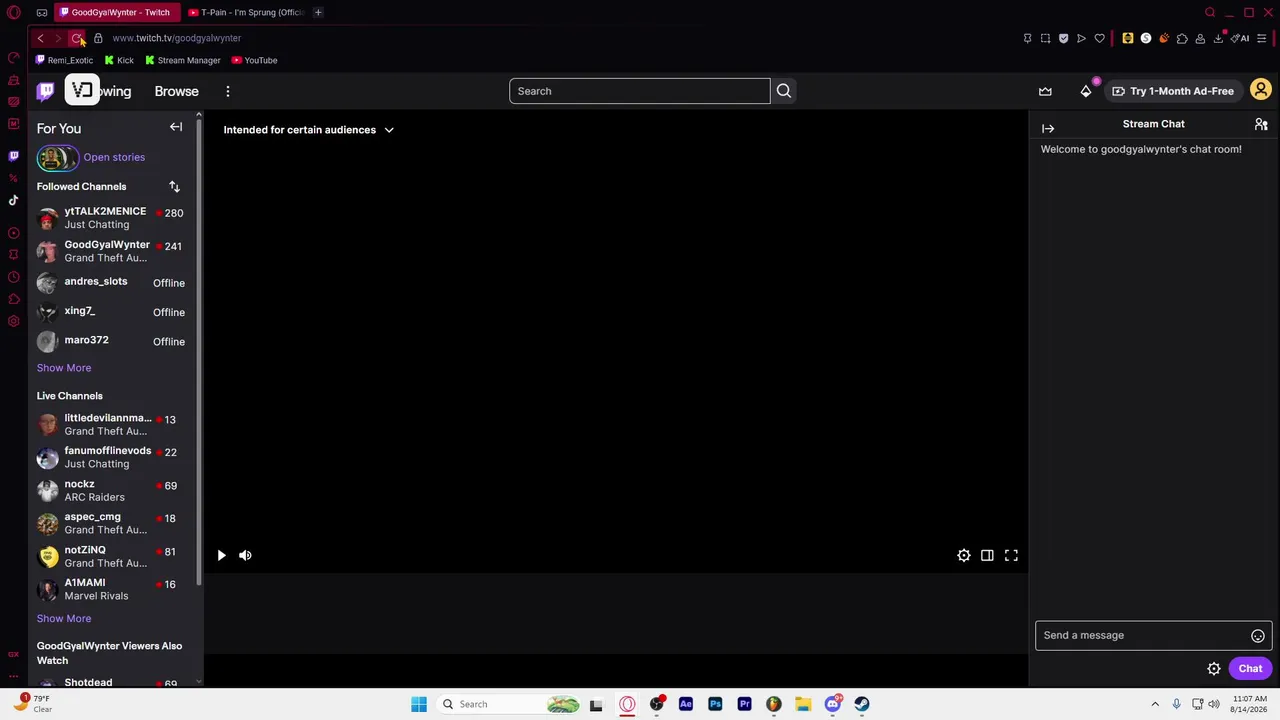
Task: Open a new browser tab
Action: [318, 12]
